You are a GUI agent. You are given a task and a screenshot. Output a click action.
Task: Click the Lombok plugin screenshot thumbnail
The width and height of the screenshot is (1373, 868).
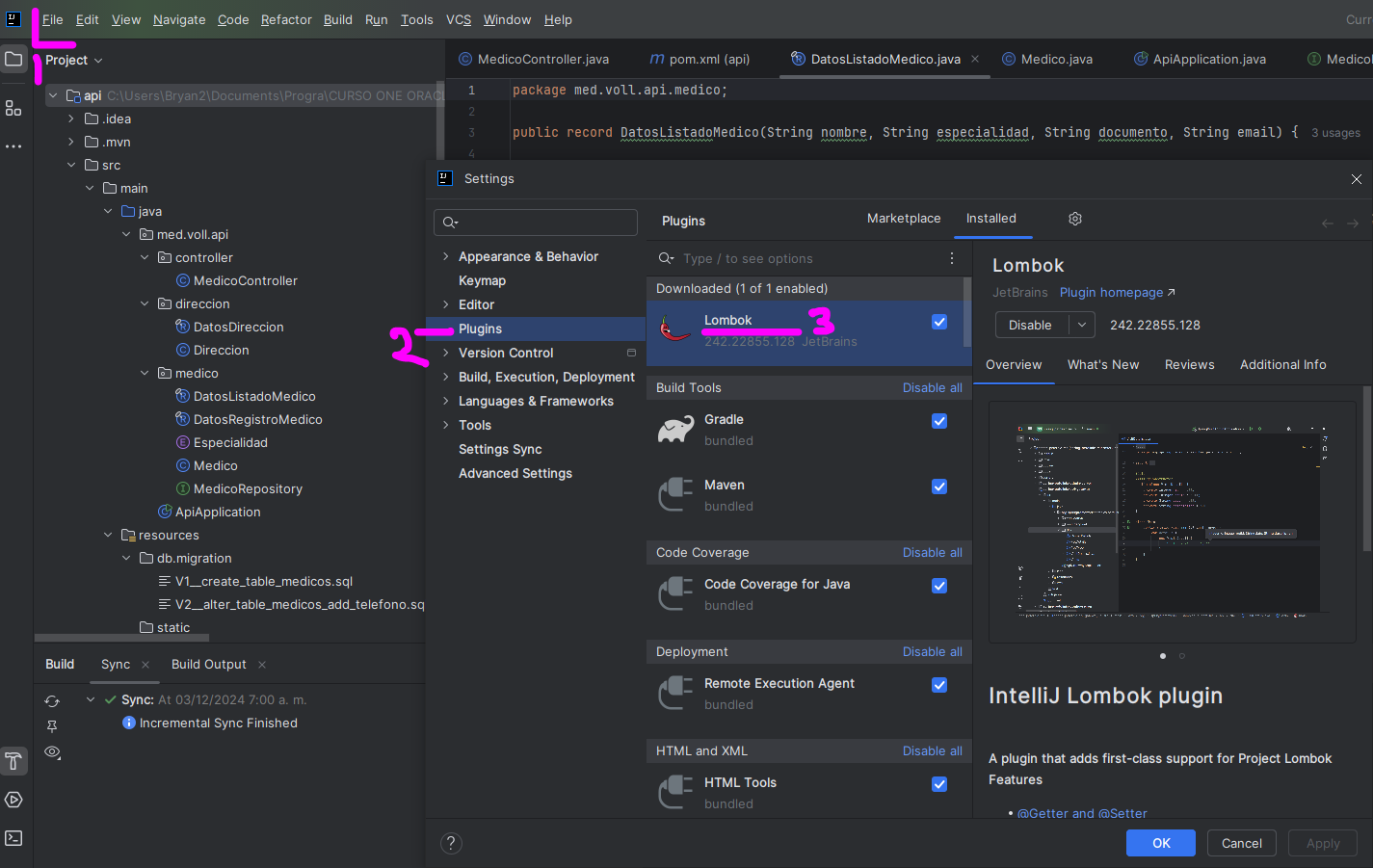(x=1173, y=521)
